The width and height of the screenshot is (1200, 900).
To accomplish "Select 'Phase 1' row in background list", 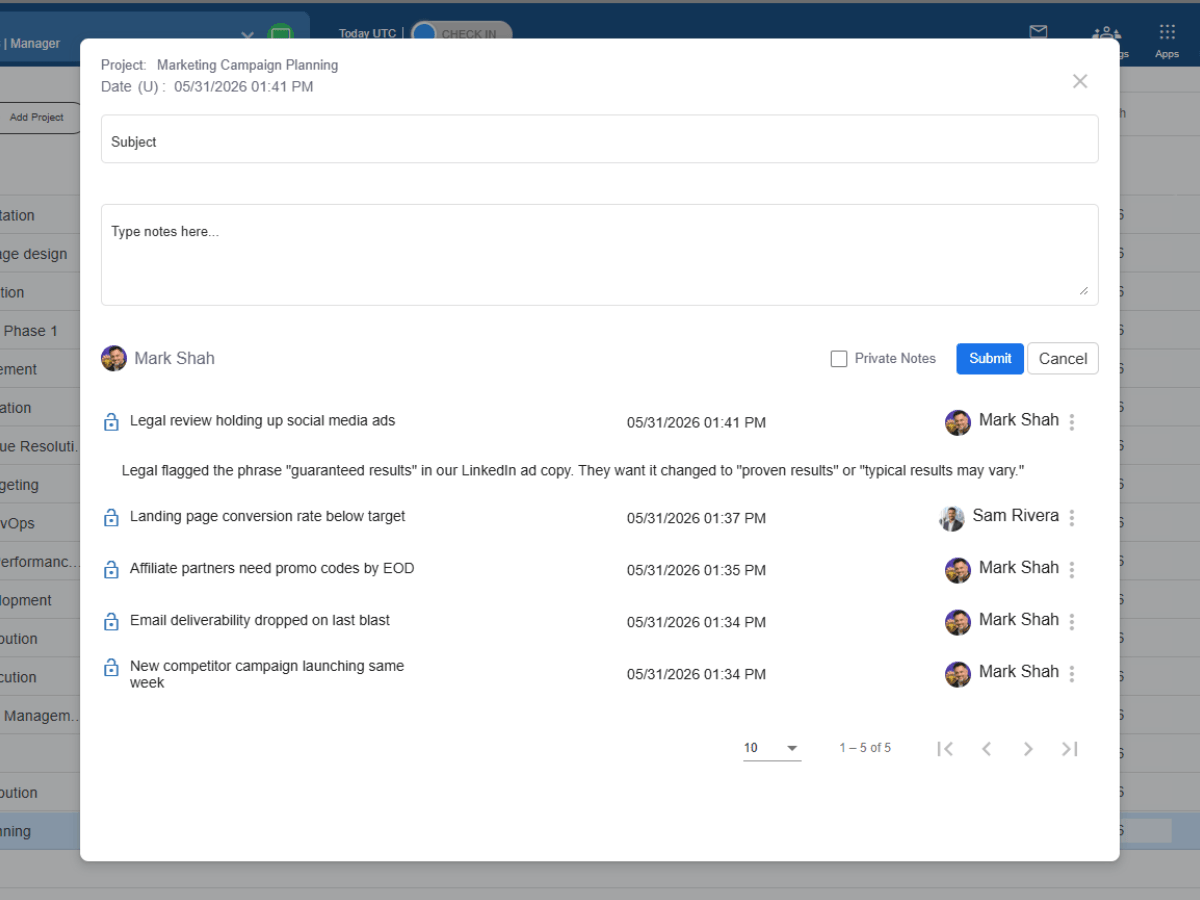I will point(31,331).
